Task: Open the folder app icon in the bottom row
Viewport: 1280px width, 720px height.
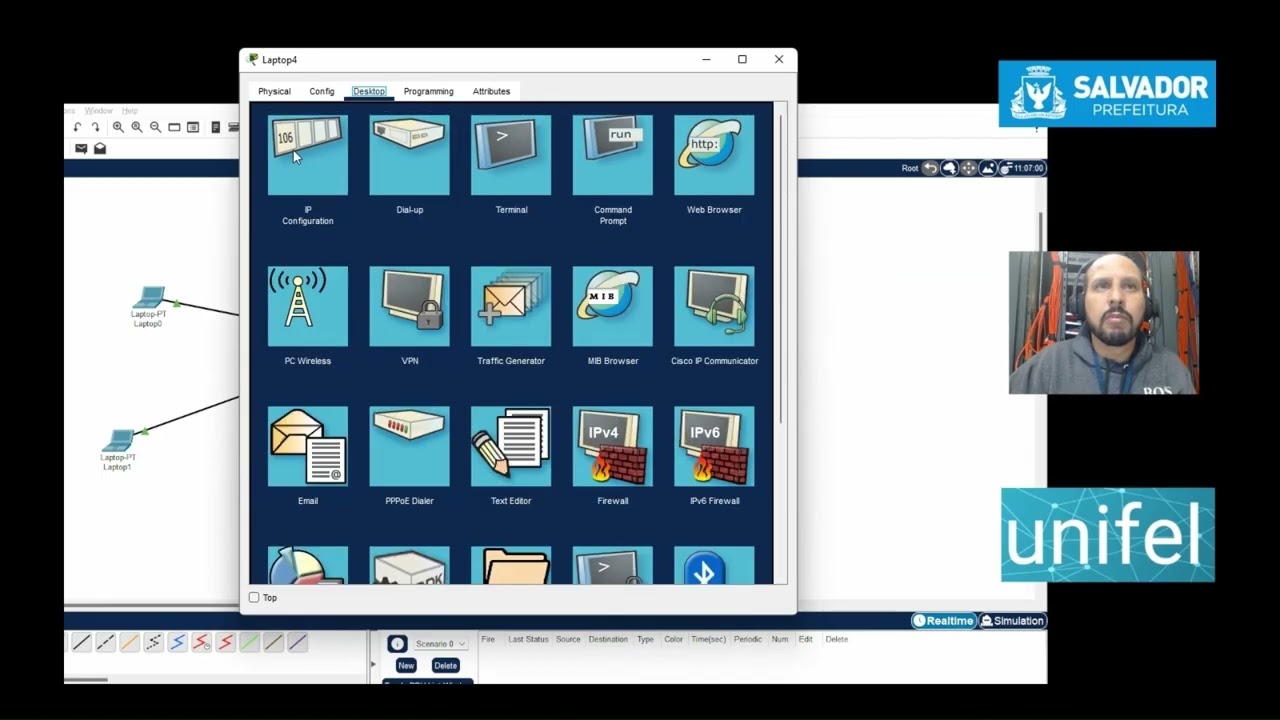Action: (x=511, y=565)
